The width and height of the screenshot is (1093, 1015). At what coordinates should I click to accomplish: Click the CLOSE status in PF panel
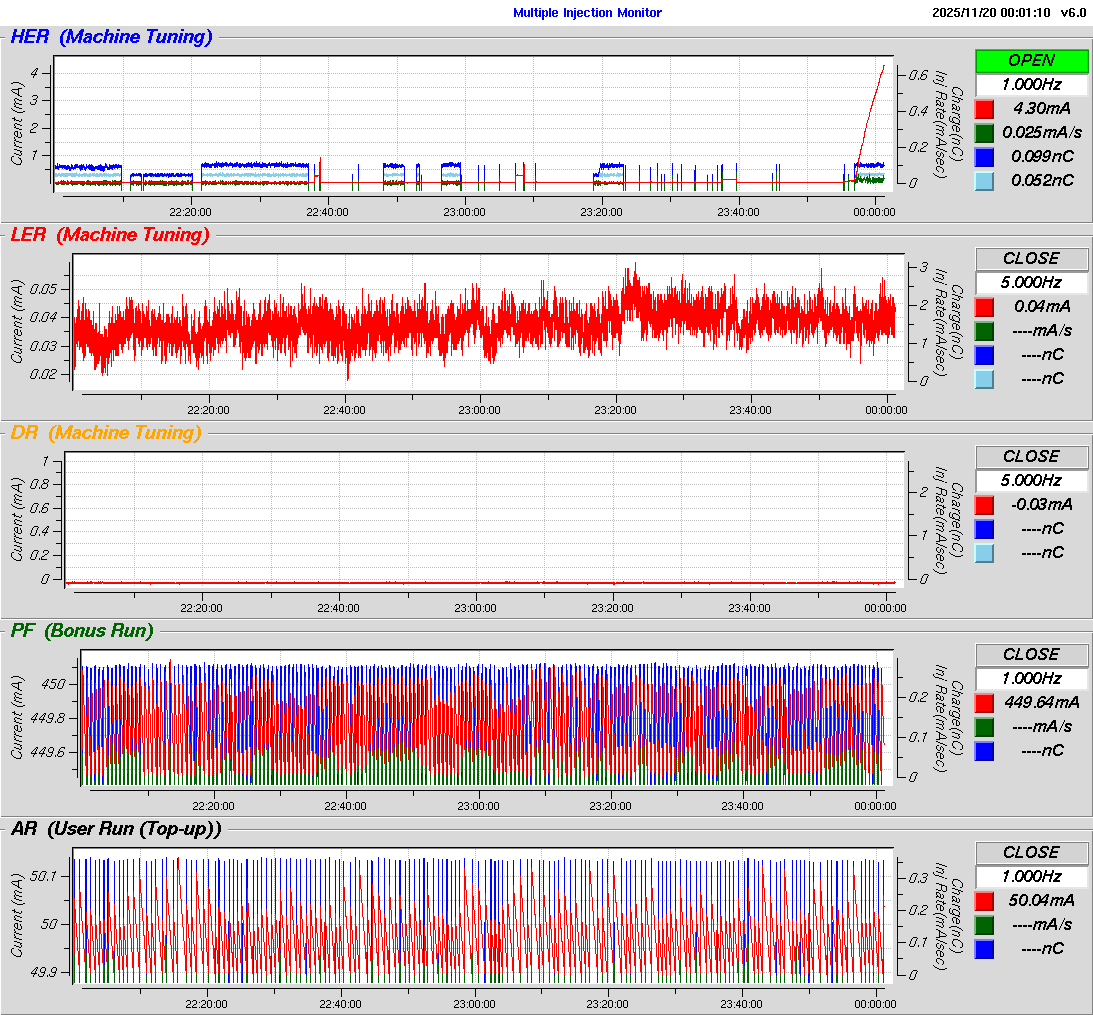coord(1031,654)
